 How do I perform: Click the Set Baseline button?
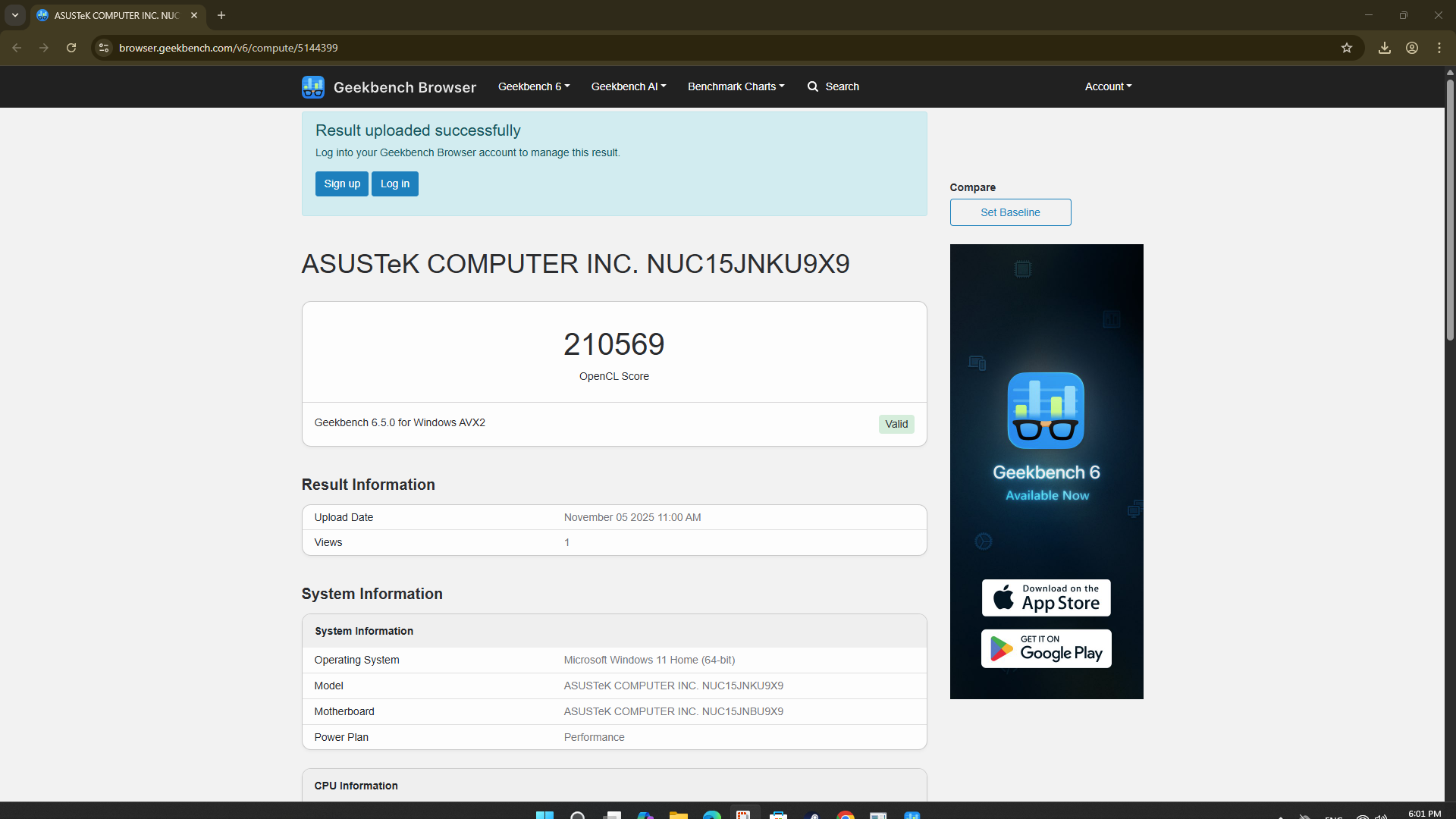point(1010,212)
